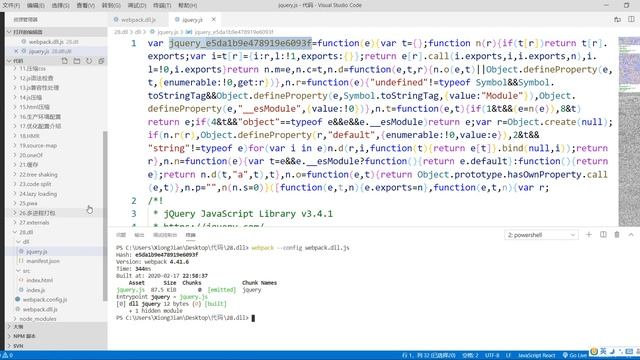Open the Debug menu
The height and width of the screenshot is (360, 640).
pos(137,5)
